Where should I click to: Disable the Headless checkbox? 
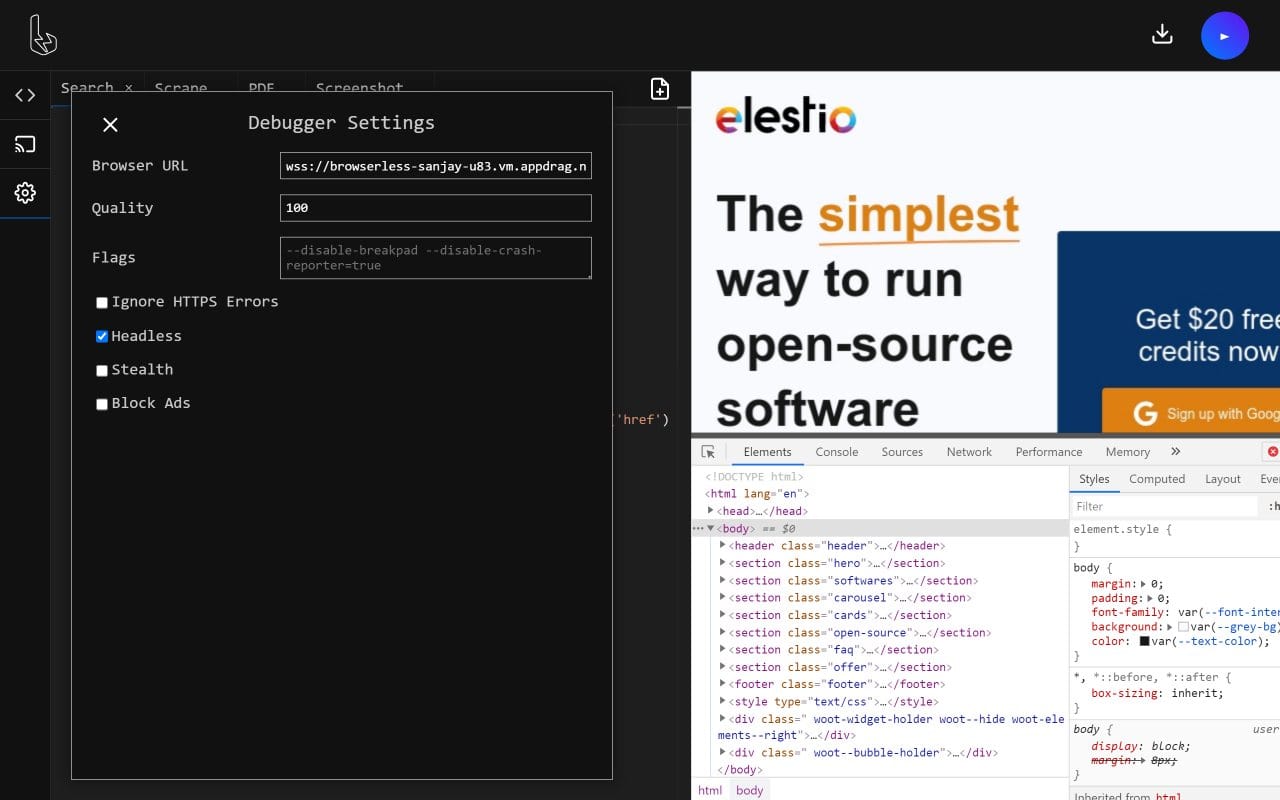pyautogui.click(x=101, y=335)
